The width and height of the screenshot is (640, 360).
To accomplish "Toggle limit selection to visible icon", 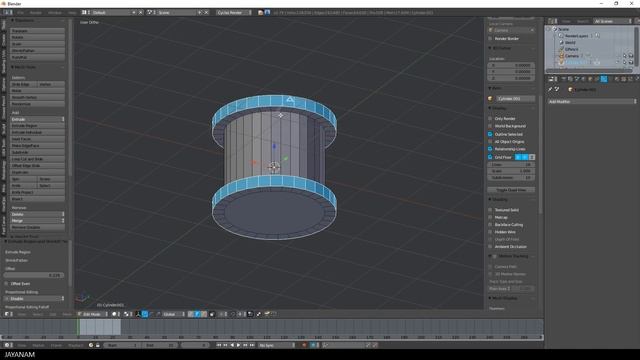I will click(212, 314).
